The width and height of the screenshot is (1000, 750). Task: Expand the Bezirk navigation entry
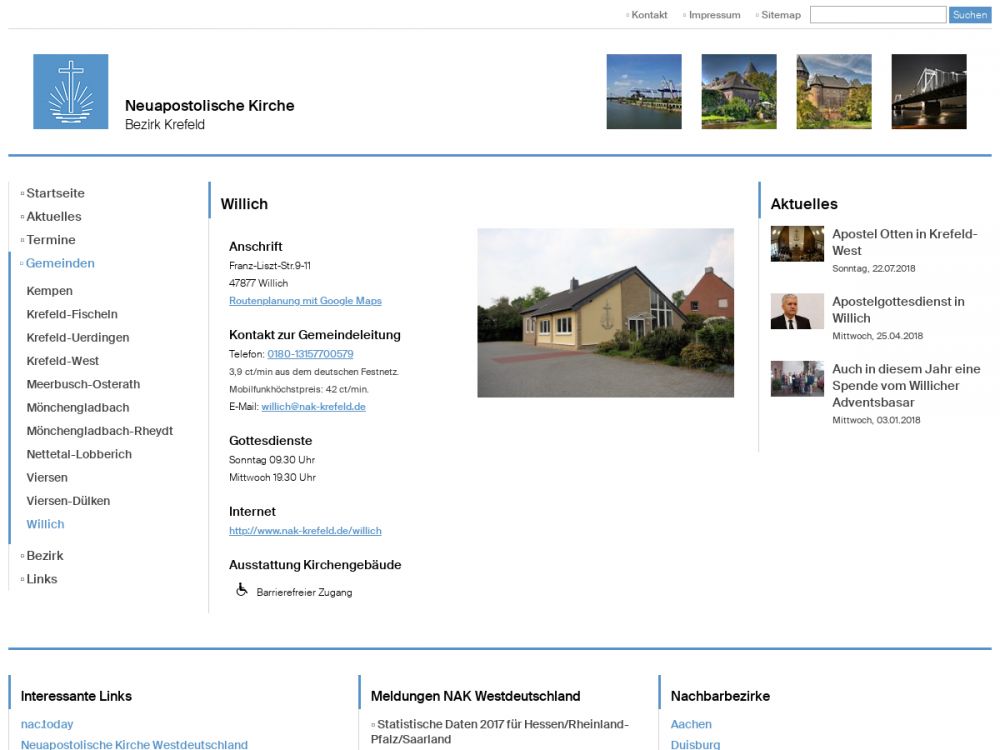point(45,555)
